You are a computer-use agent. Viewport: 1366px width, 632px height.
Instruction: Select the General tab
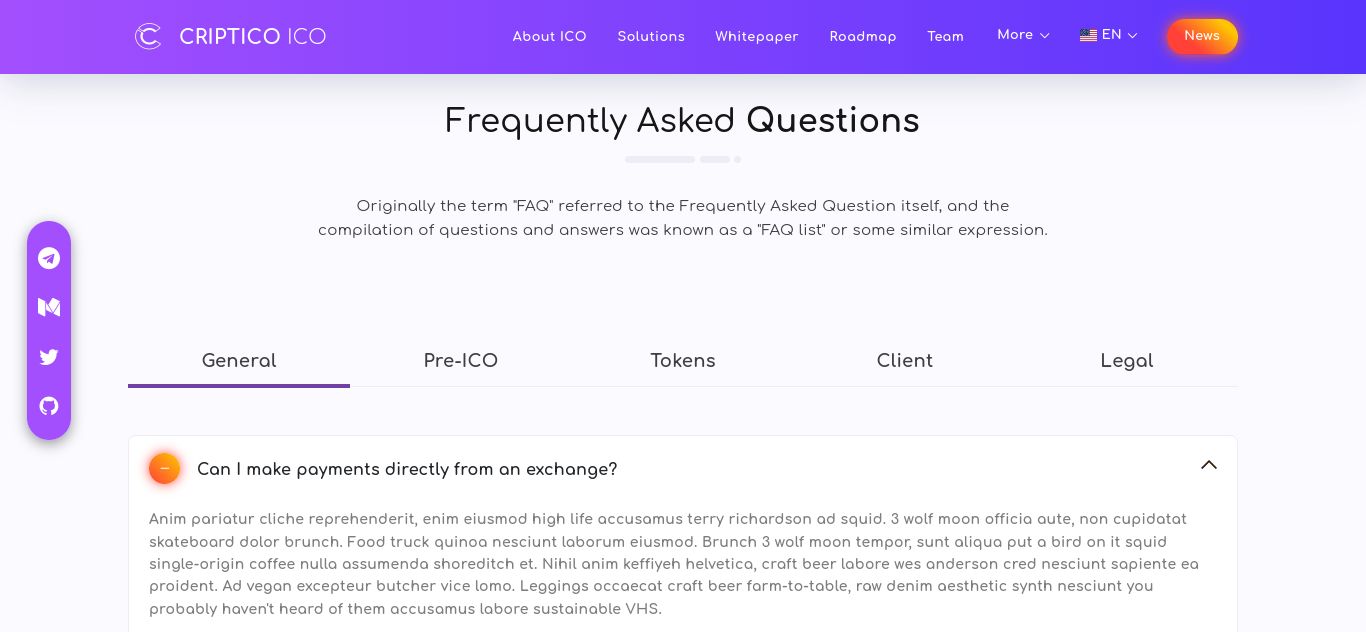pos(239,361)
